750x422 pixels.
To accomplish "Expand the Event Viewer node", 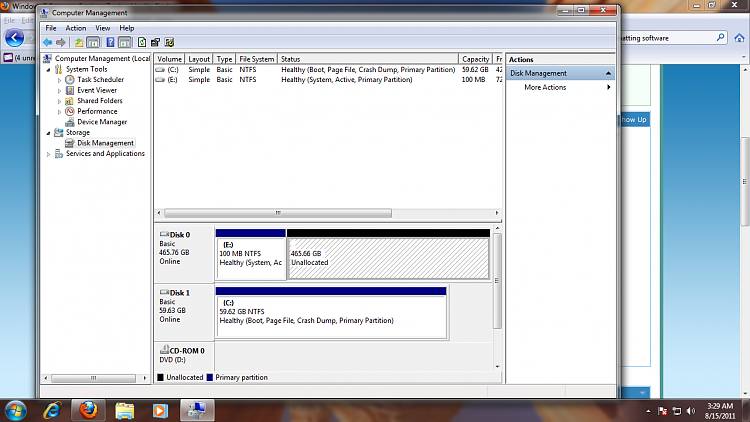I will pyautogui.click(x=60, y=90).
